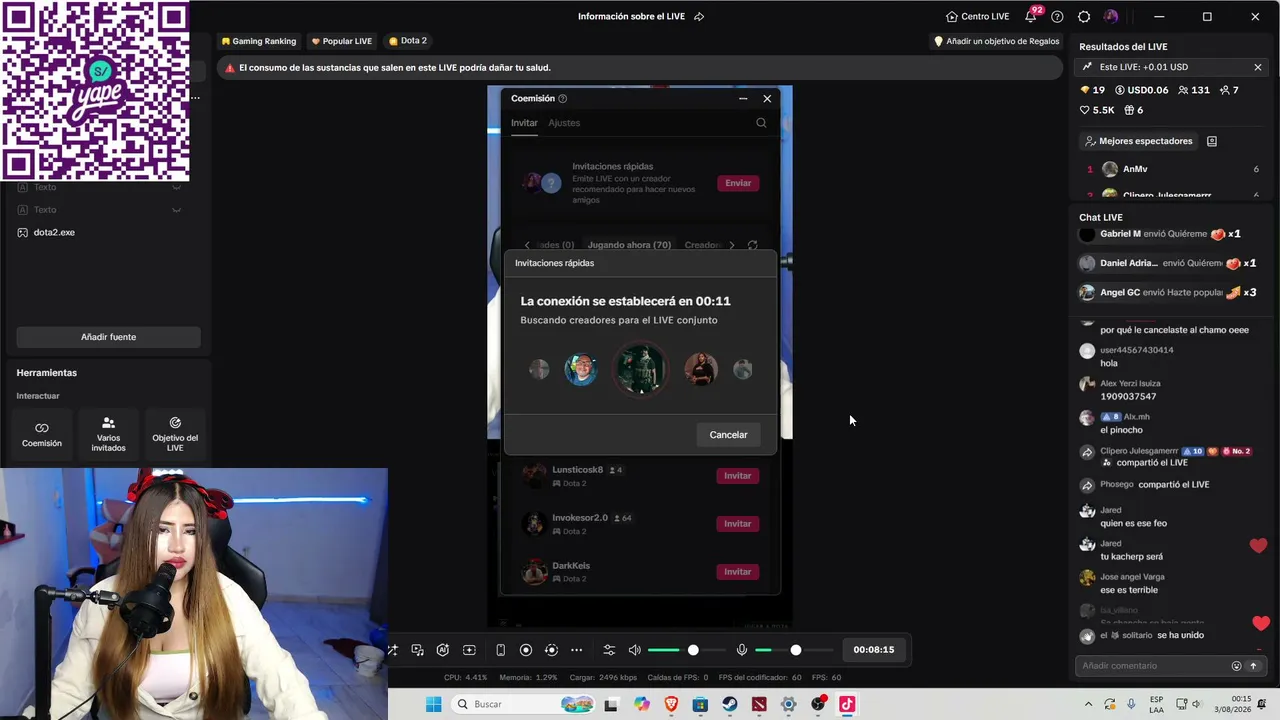The height and width of the screenshot is (720, 1280).
Task: Open the AI tool in bottom toolbar
Action: 443,650
